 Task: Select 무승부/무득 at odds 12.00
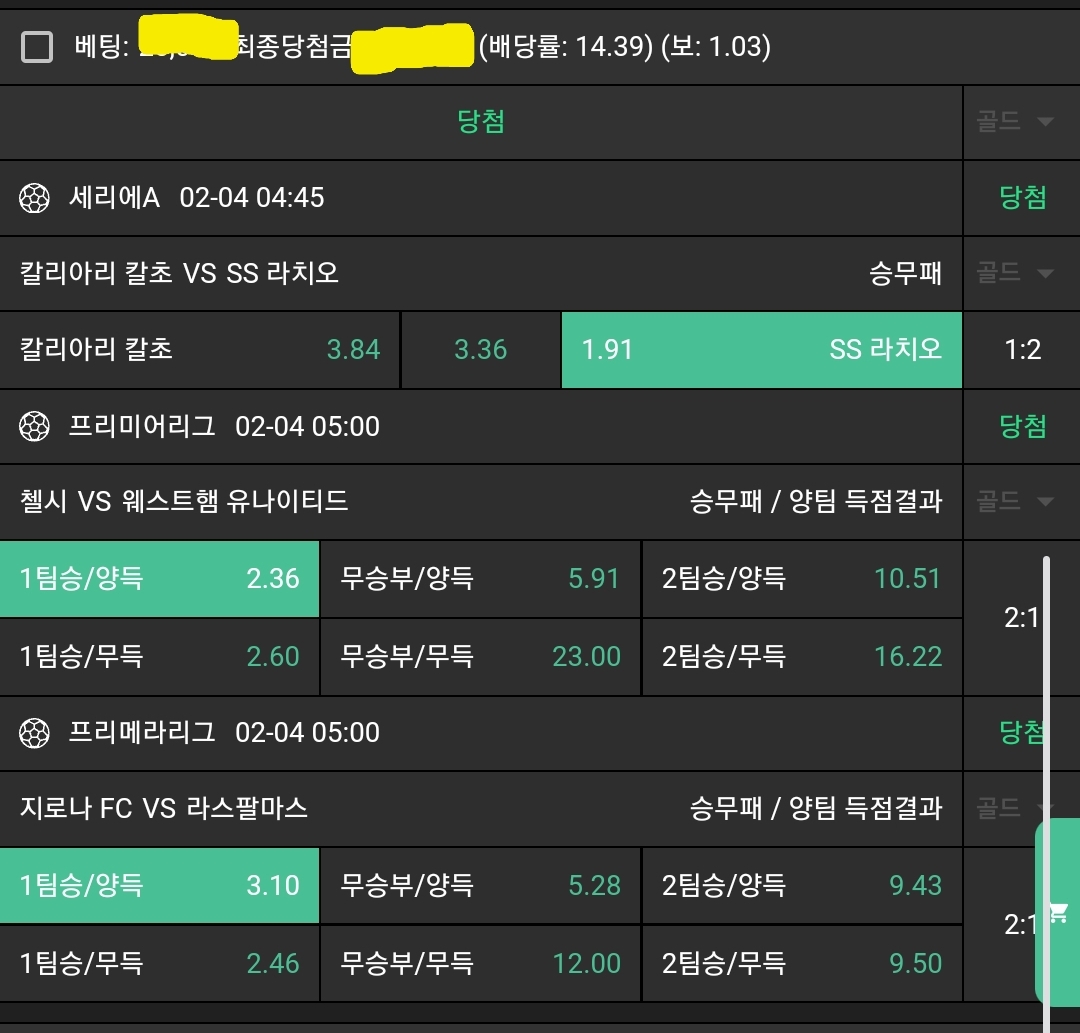pos(480,963)
